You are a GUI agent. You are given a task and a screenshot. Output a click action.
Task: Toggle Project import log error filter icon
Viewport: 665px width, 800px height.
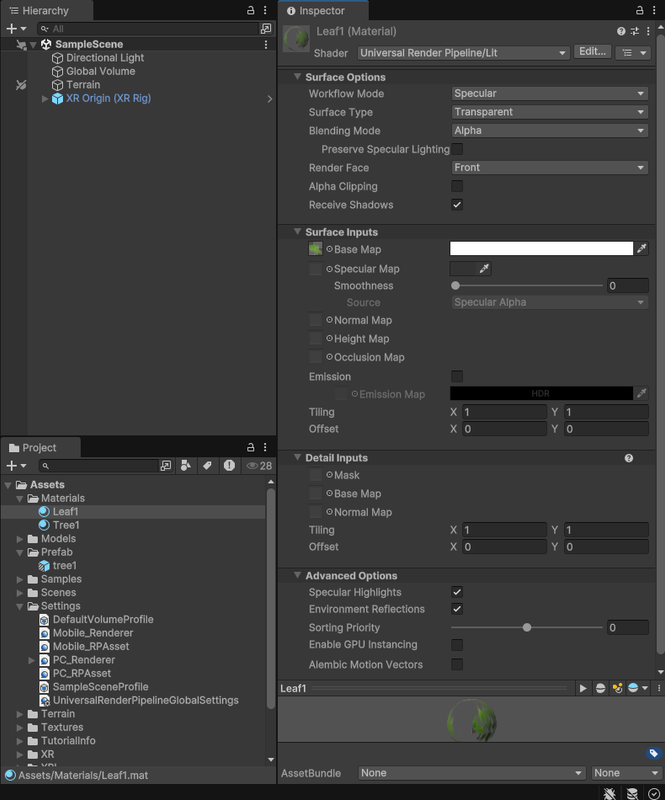(x=229, y=465)
